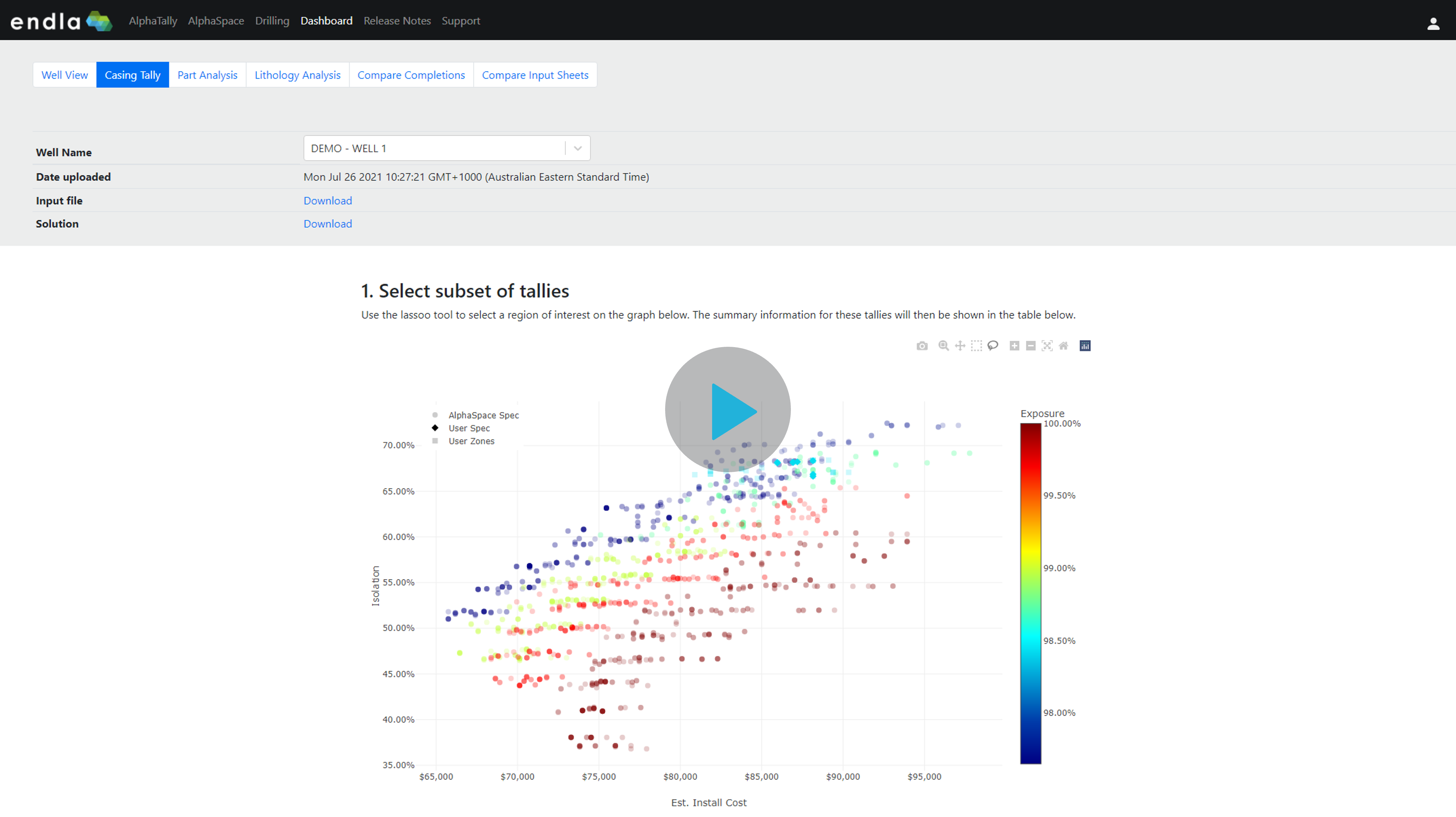The height and width of the screenshot is (817, 1456).
Task: Select the Zoom tool in the chart toolbar
Action: pyautogui.click(x=943, y=345)
